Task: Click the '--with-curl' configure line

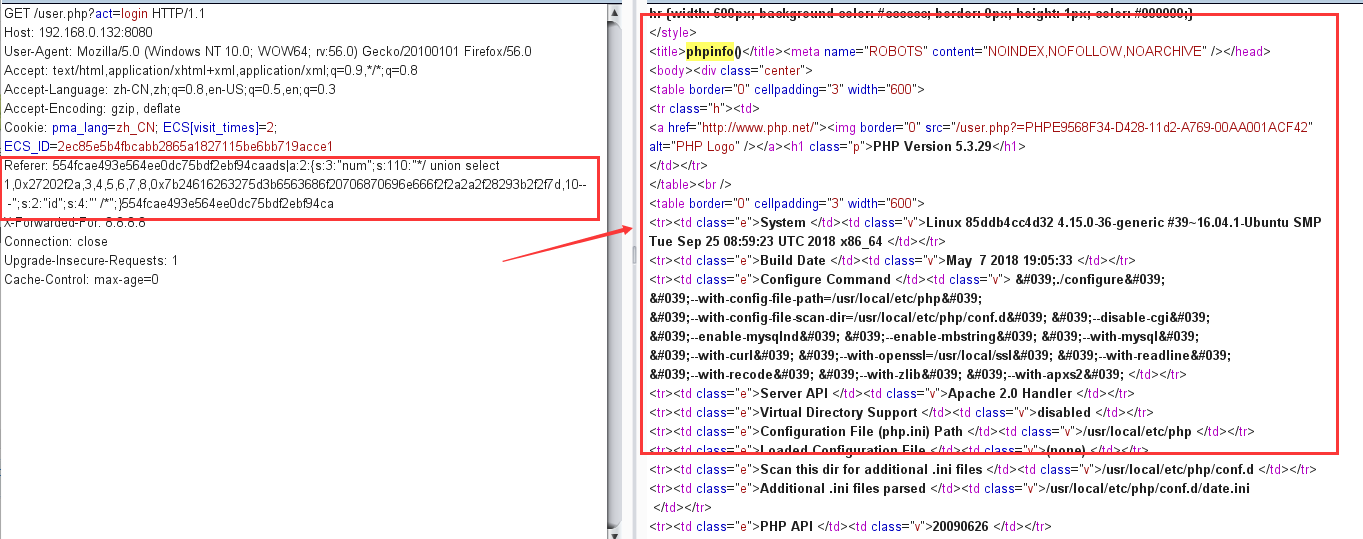Action: click(940, 356)
